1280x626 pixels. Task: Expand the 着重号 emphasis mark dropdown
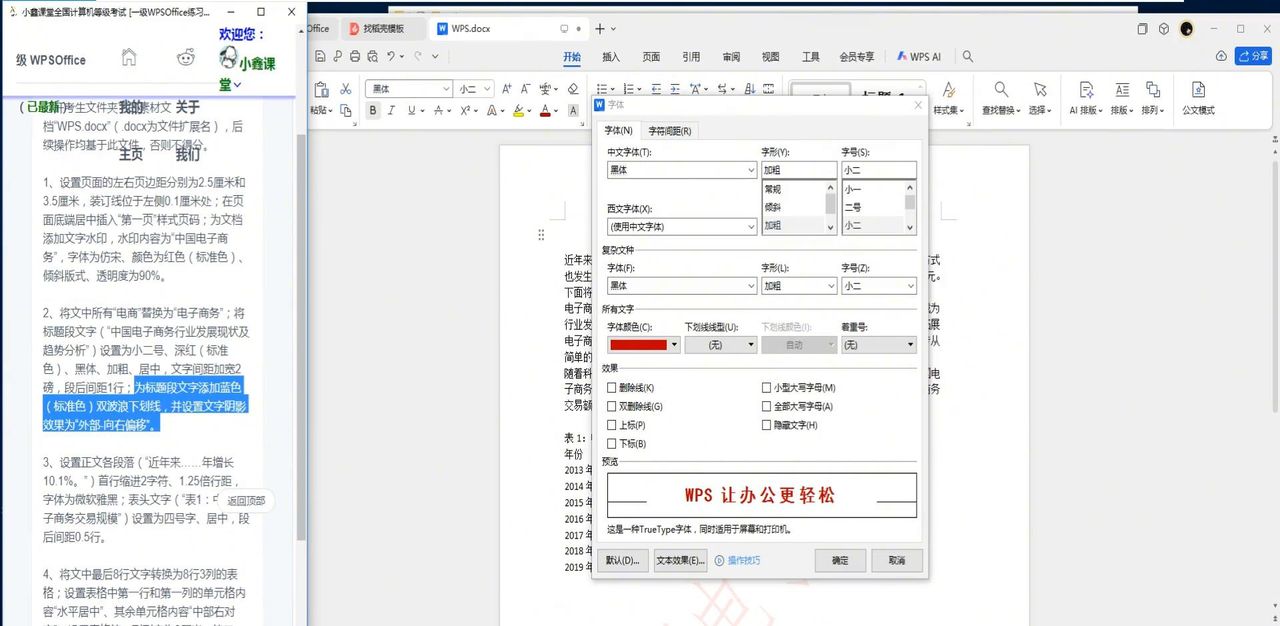(877, 344)
